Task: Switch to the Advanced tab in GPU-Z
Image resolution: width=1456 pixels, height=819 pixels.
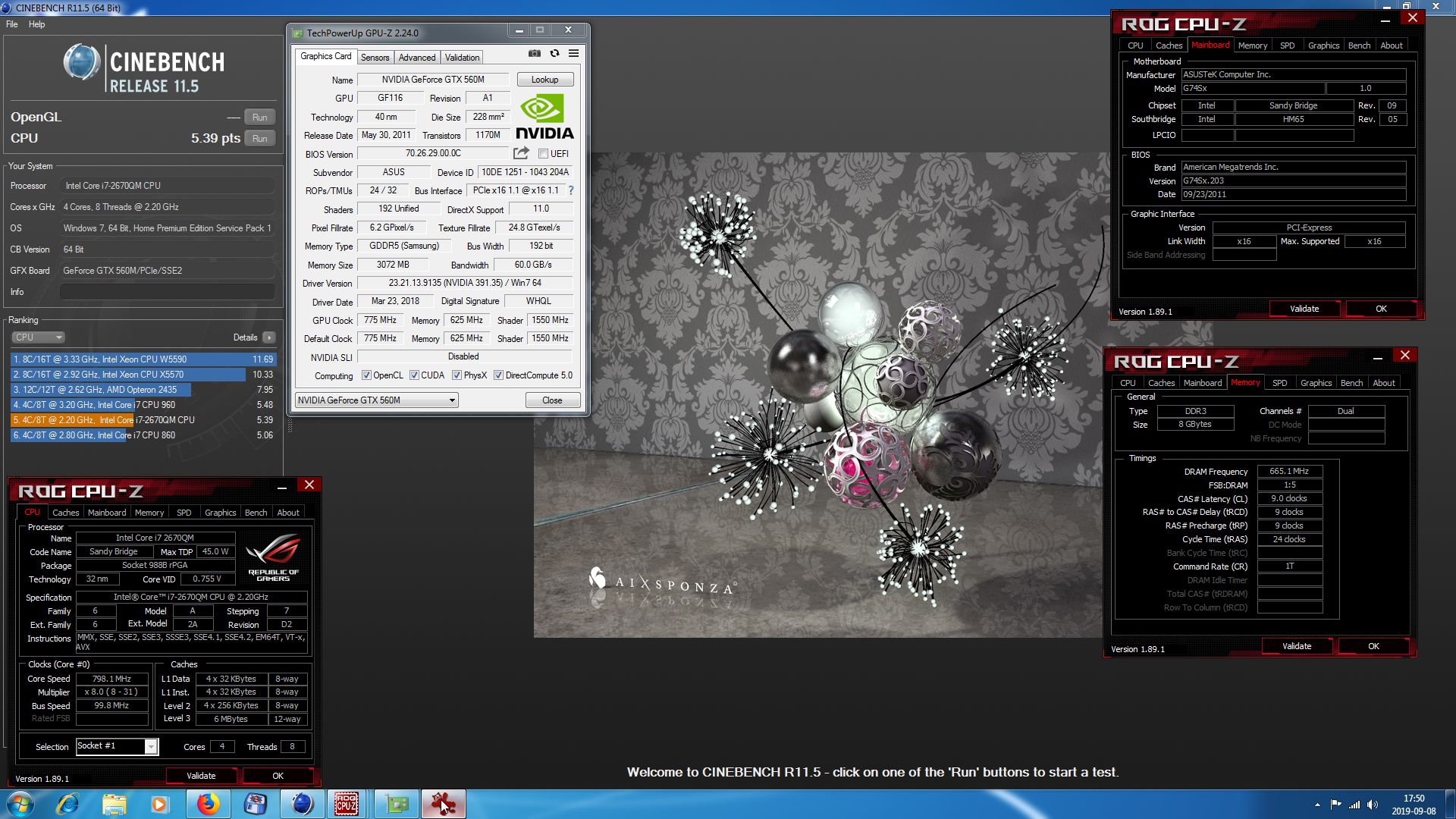Action: 417,58
